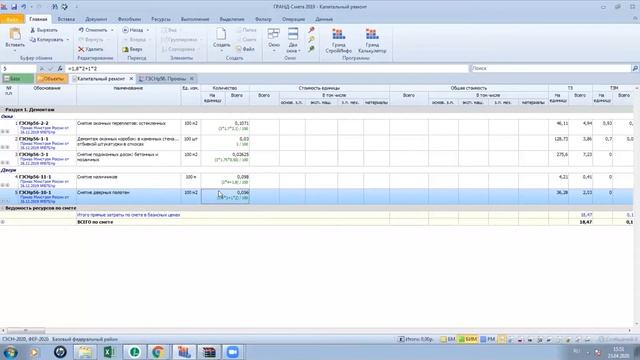Click the Windows Start button

(x=10, y=352)
